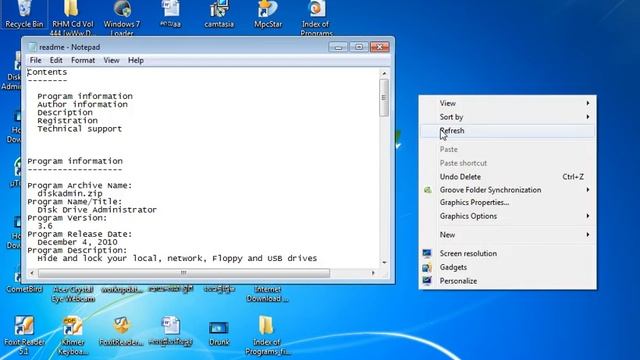Minimize the readme Notepad window
Screen dimensions: 640x360
(338, 47)
